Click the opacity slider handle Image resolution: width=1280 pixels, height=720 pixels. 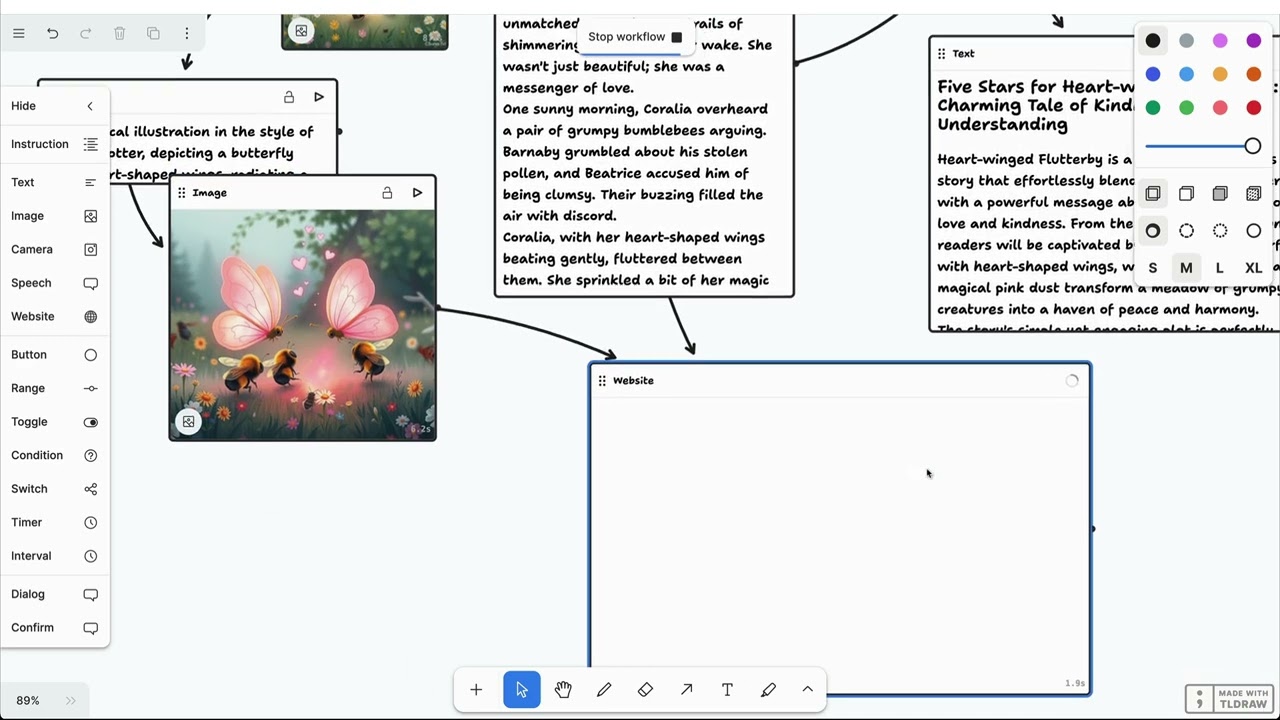(1252, 146)
